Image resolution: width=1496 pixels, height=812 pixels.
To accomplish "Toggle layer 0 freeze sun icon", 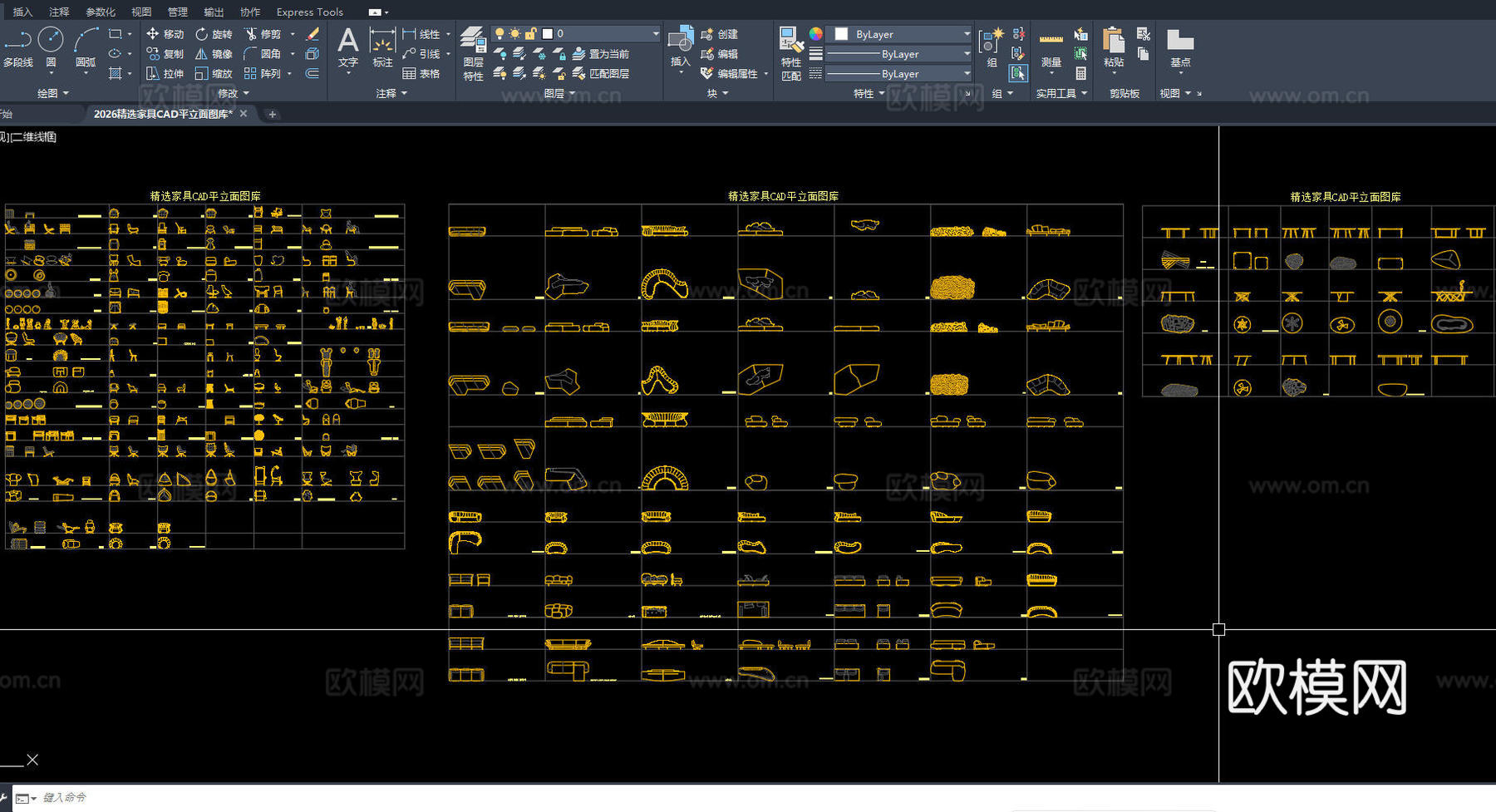I will click(515, 34).
